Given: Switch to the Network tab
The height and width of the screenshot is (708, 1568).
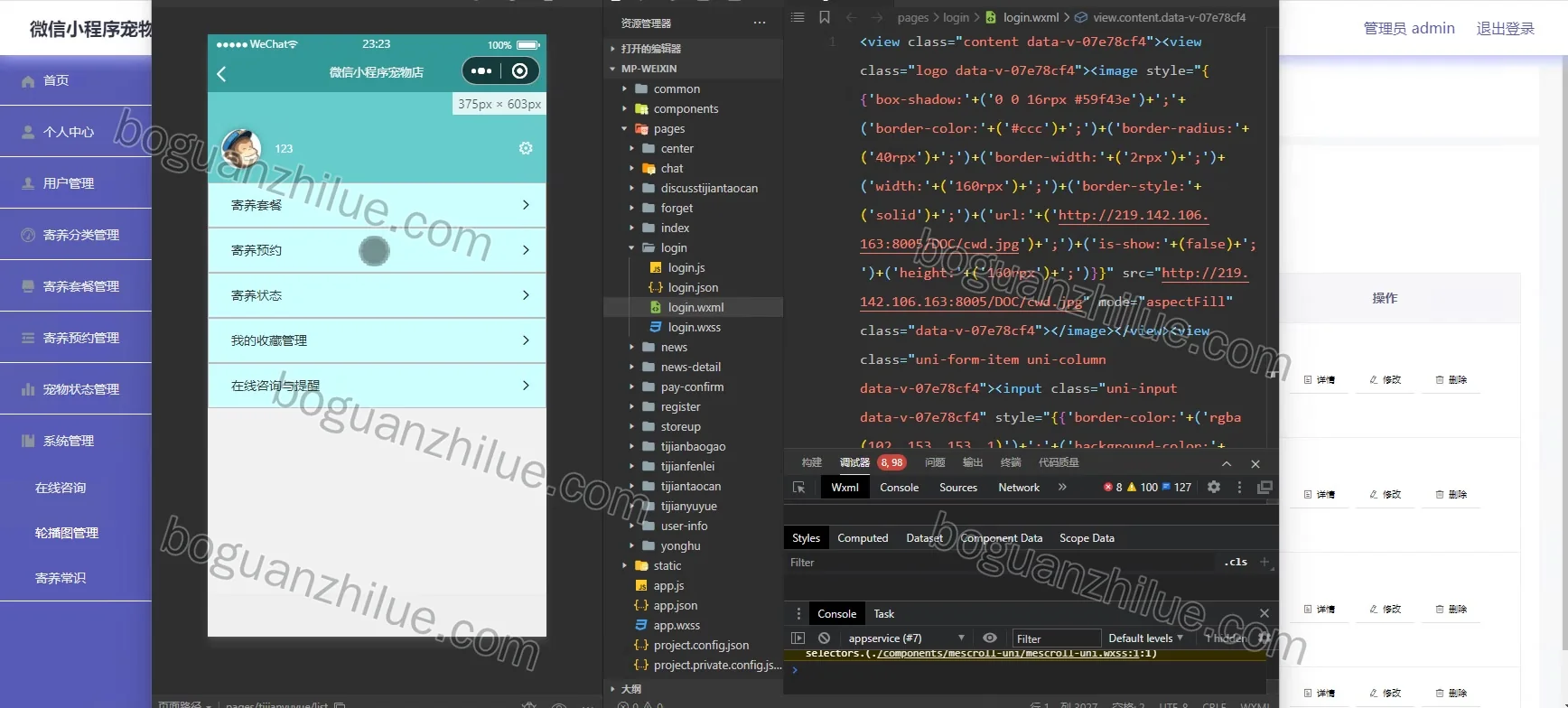Looking at the screenshot, I should (1019, 487).
